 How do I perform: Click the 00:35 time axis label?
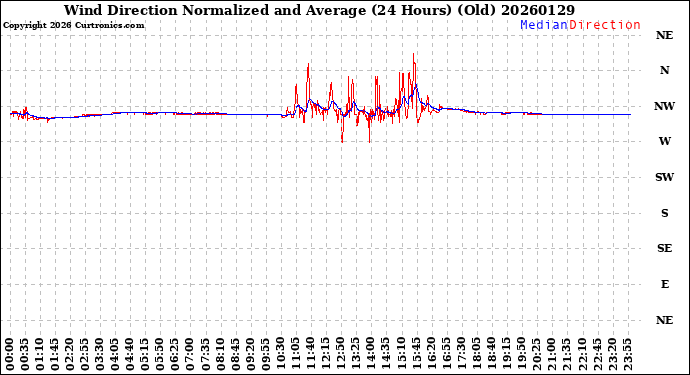26,355
